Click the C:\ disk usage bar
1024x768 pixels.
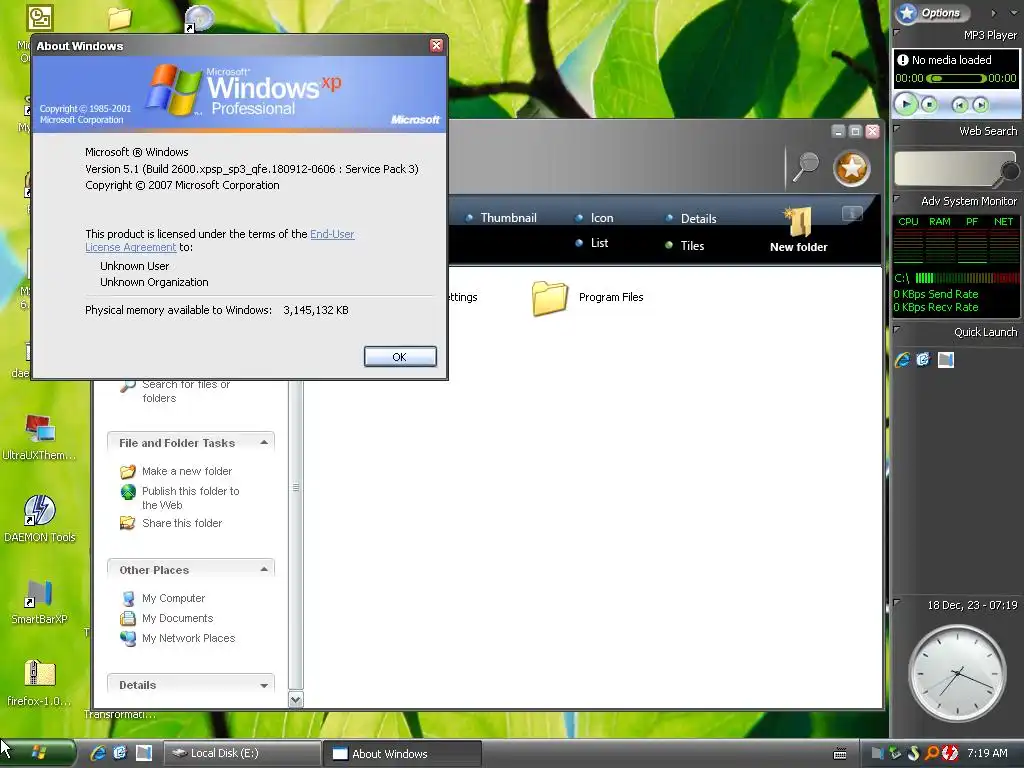[967, 278]
